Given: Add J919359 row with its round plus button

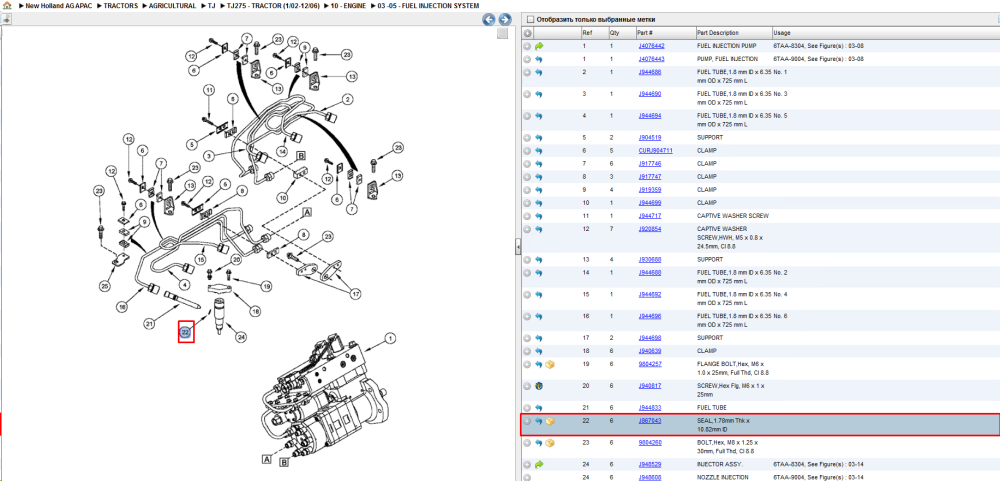Looking at the screenshot, I should click(x=527, y=190).
